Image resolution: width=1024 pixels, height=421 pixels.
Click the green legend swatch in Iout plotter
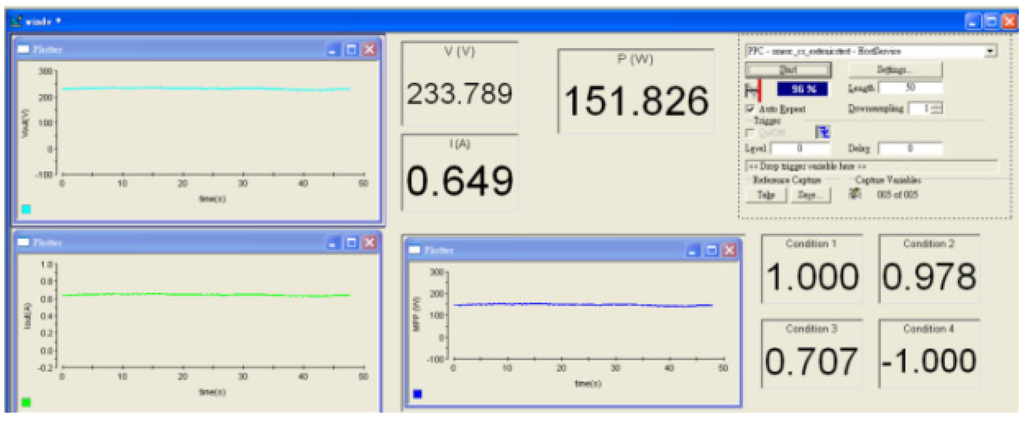coord(26,402)
